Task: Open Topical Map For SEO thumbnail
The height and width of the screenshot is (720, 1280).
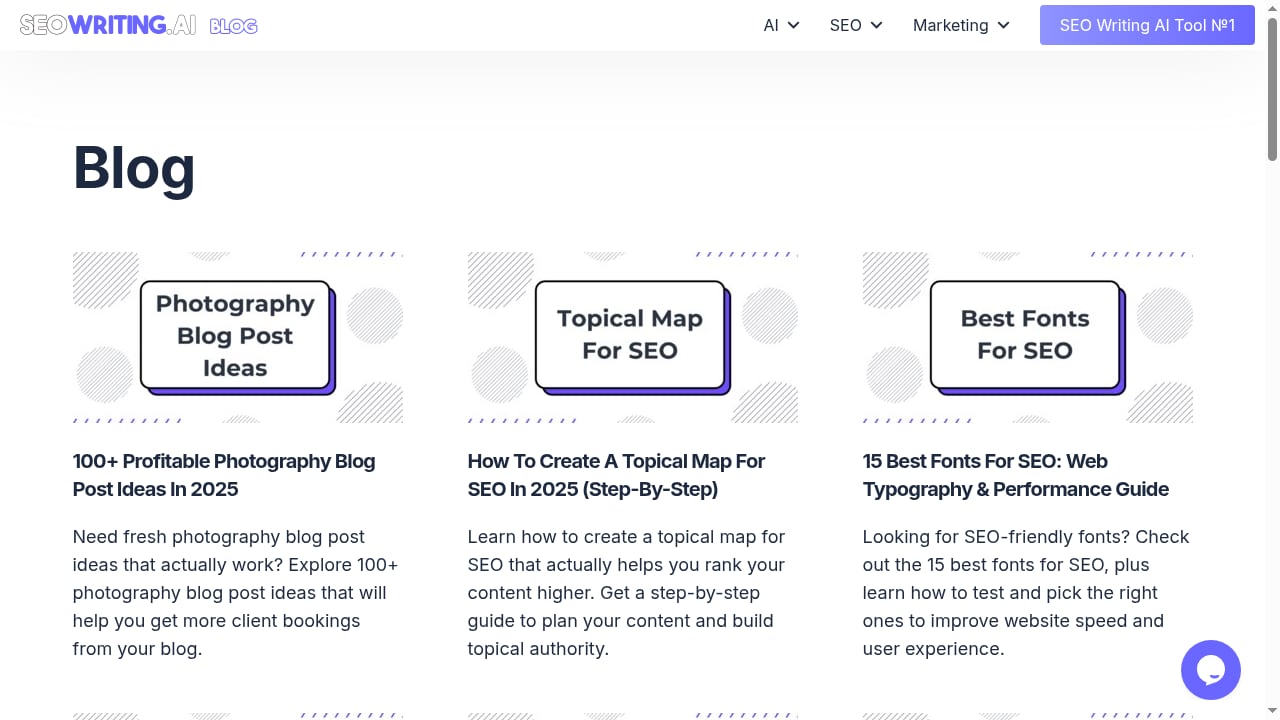Action: pyautogui.click(x=633, y=337)
